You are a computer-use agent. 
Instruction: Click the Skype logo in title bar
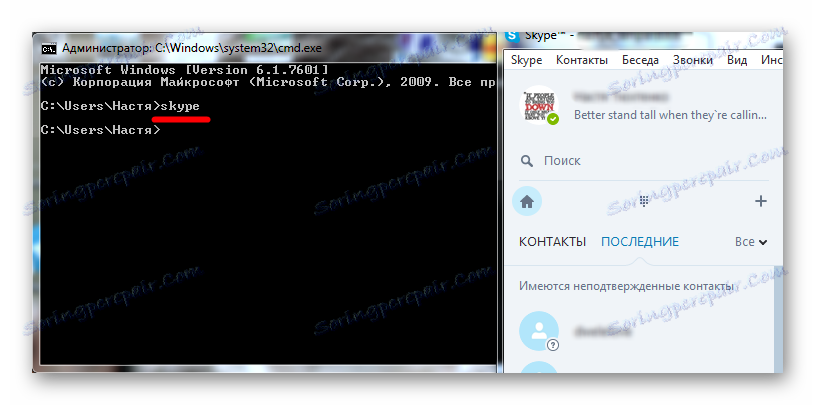click(512, 36)
